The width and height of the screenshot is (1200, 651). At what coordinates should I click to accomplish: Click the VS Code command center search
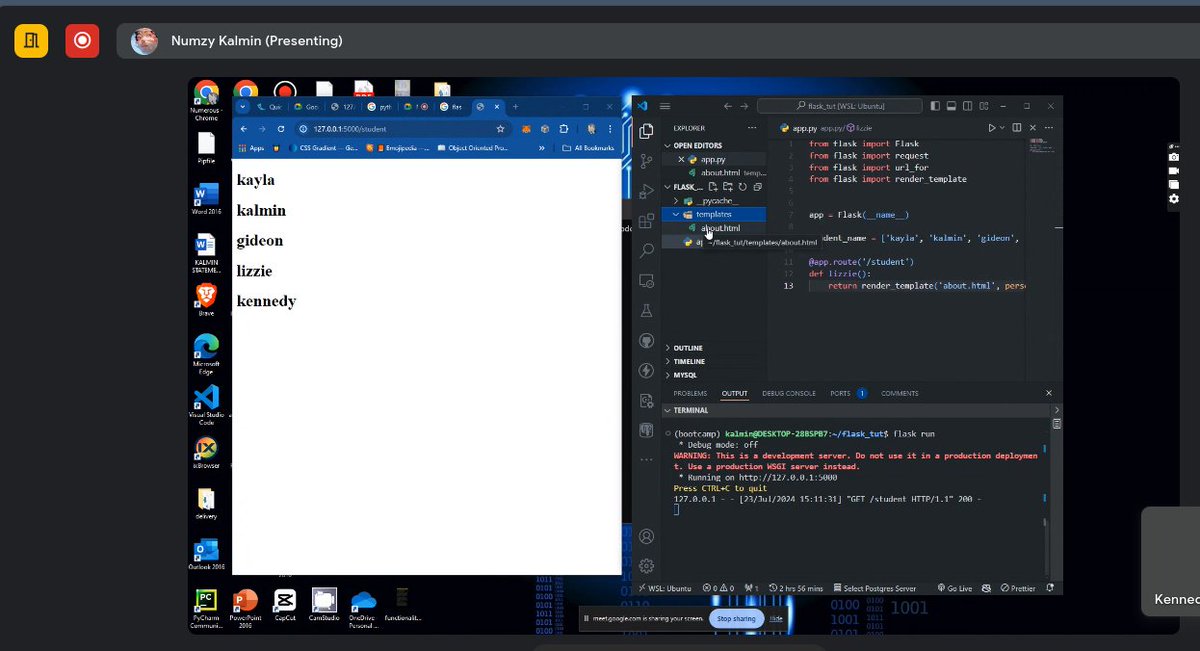pyautogui.click(x=840, y=106)
